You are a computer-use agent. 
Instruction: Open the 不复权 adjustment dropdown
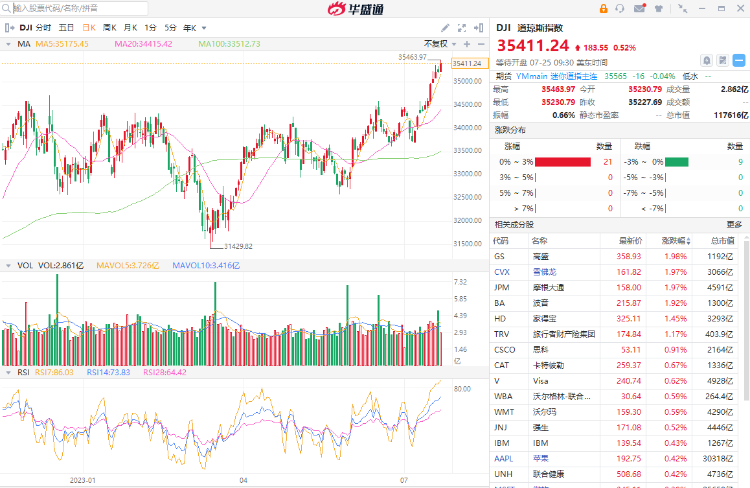pyautogui.click(x=440, y=44)
